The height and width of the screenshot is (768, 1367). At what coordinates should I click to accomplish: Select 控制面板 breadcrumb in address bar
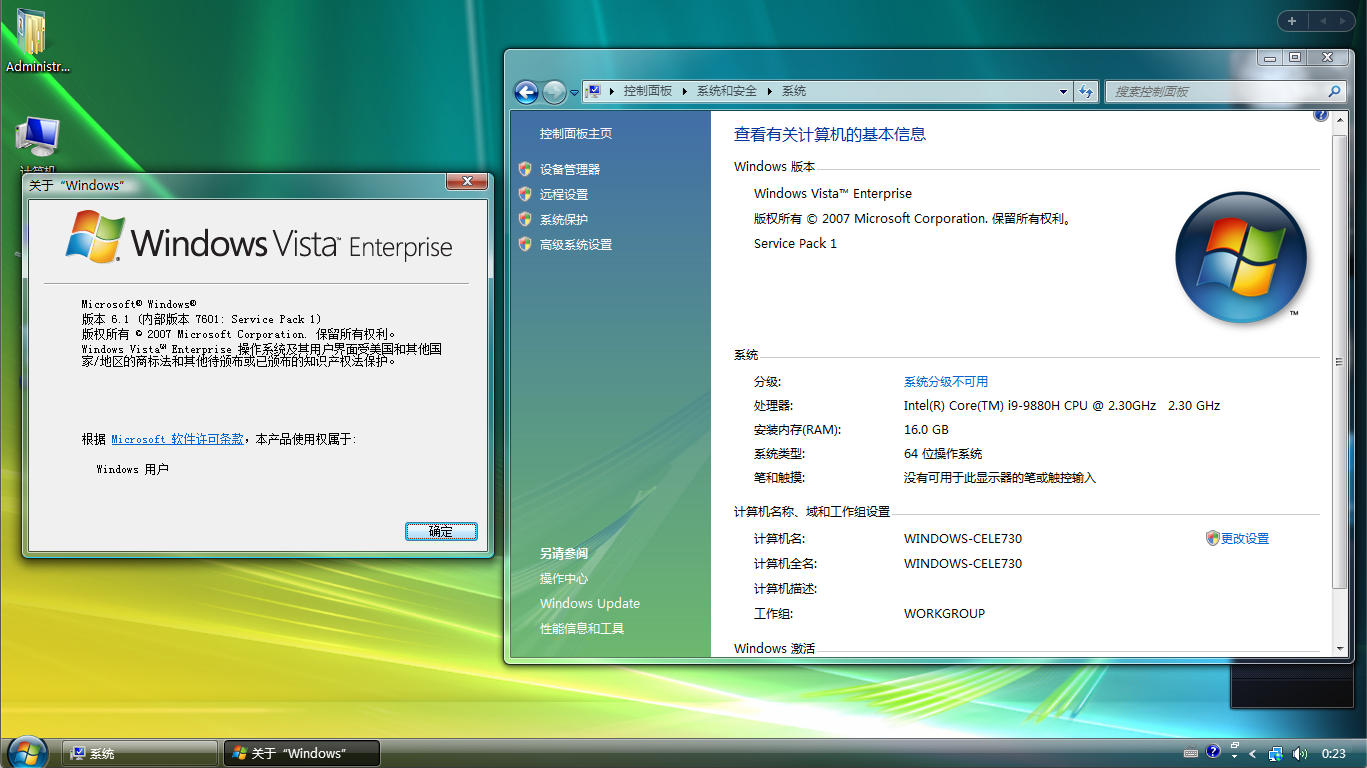(x=648, y=91)
